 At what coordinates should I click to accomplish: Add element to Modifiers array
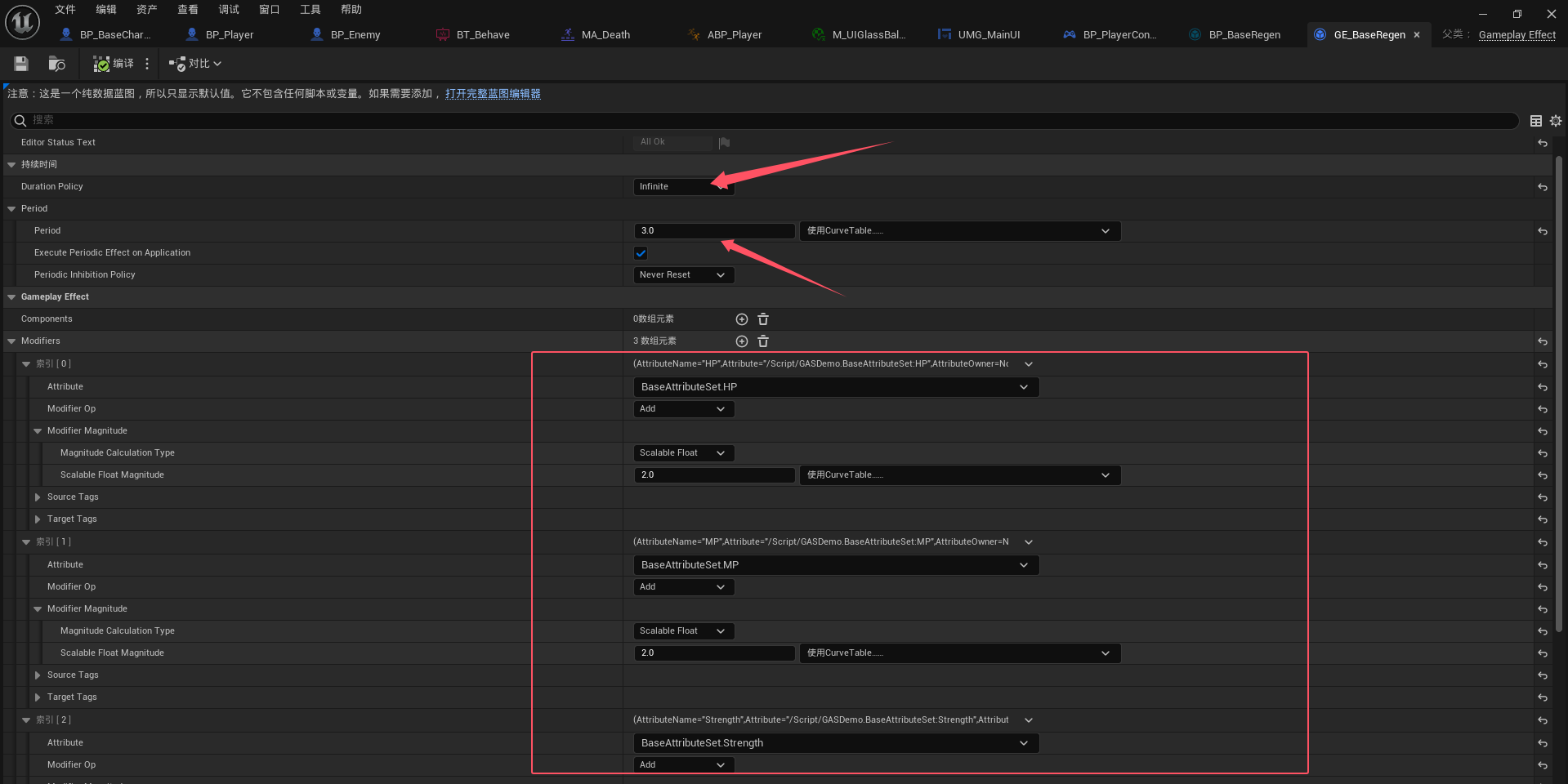tap(742, 341)
